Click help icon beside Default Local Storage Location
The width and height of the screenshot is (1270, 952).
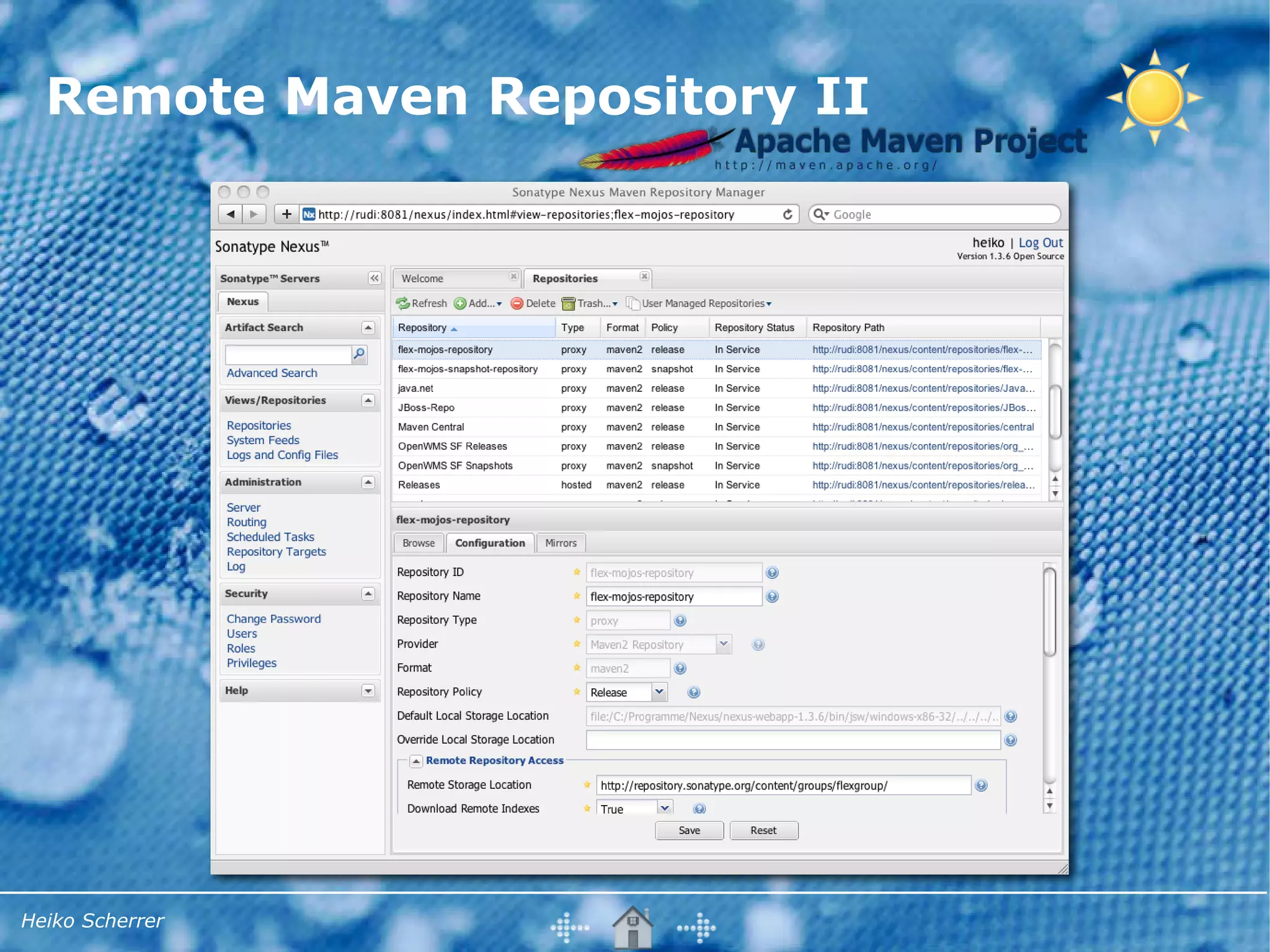click(1011, 717)
